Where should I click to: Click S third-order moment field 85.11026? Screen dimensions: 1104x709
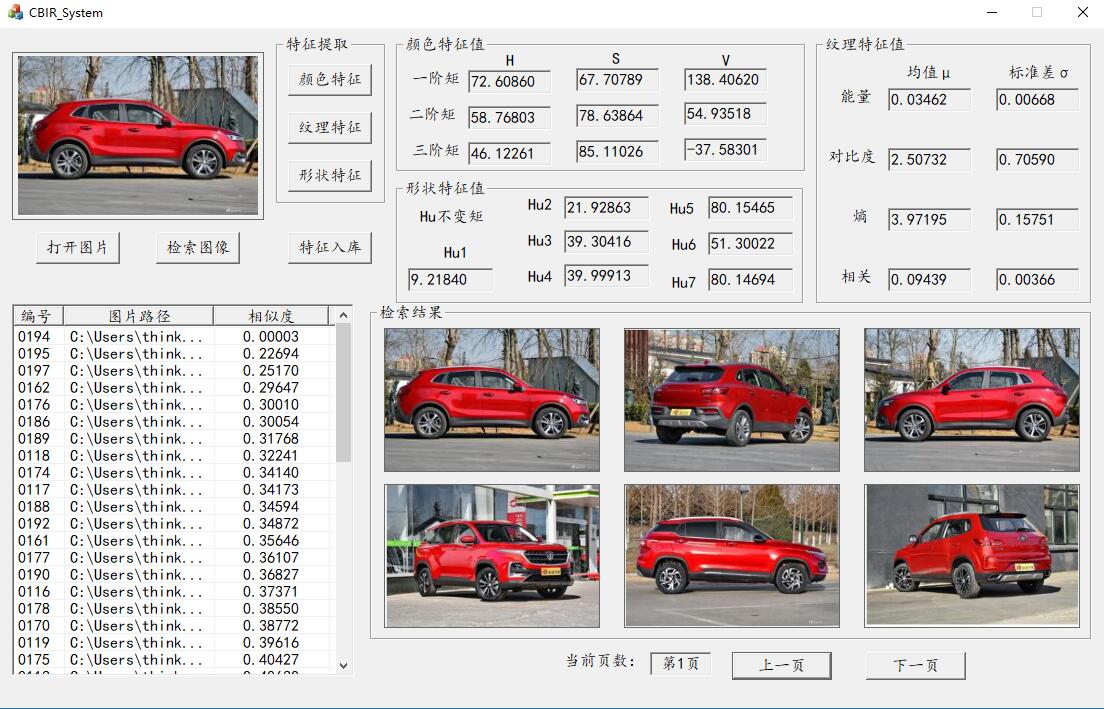coord(617,151)
